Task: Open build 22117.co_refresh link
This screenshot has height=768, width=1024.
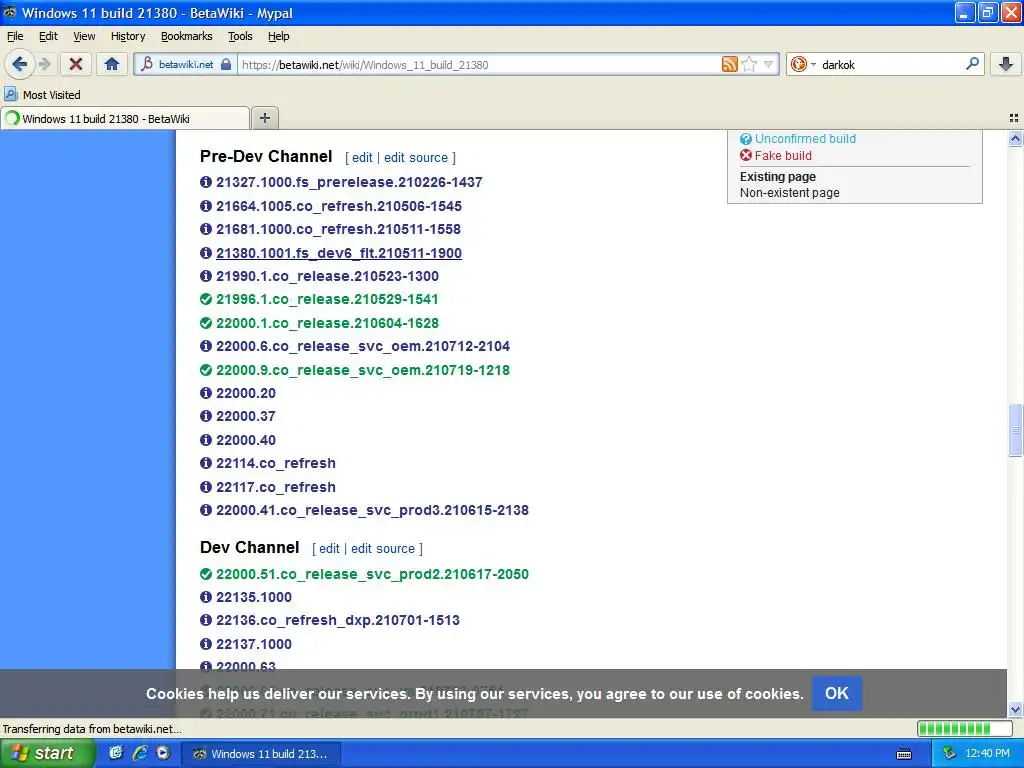Action: point(276,487)
